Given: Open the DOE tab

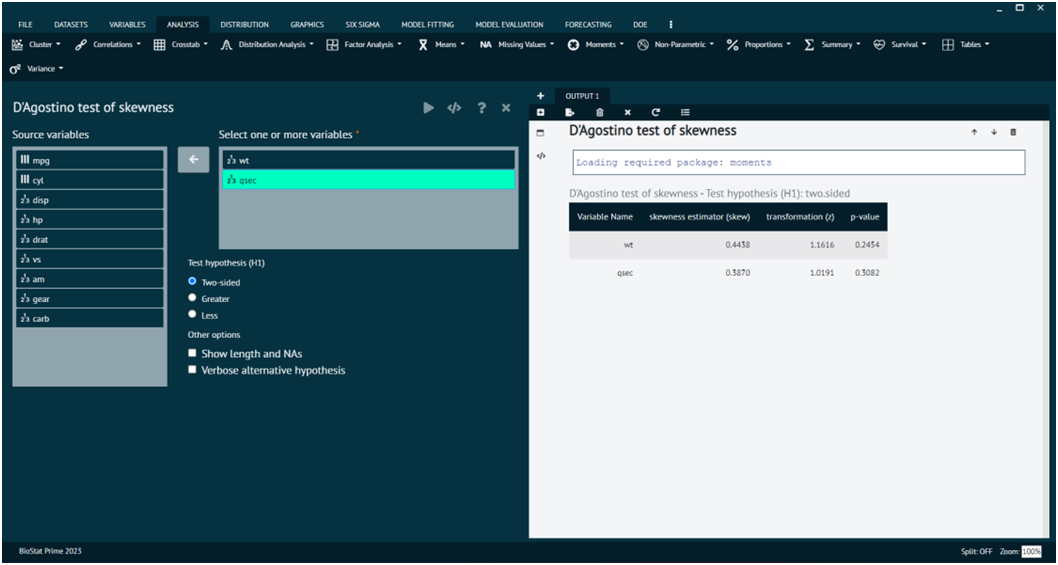Looking at the screenshot, I should click(x=640, y=25).
